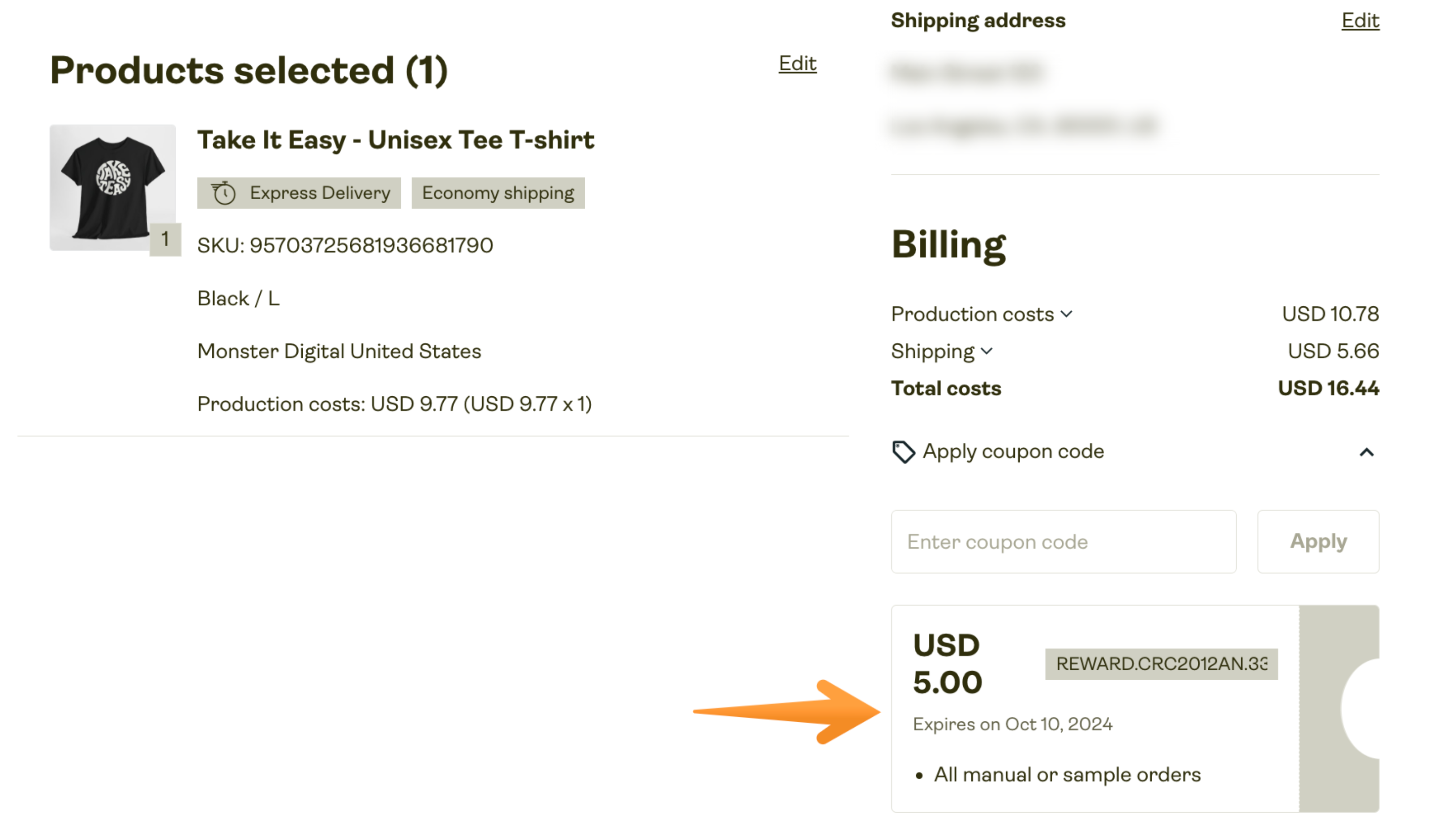
Task: Click the coupon tag icon
Action: pos(903,452)
